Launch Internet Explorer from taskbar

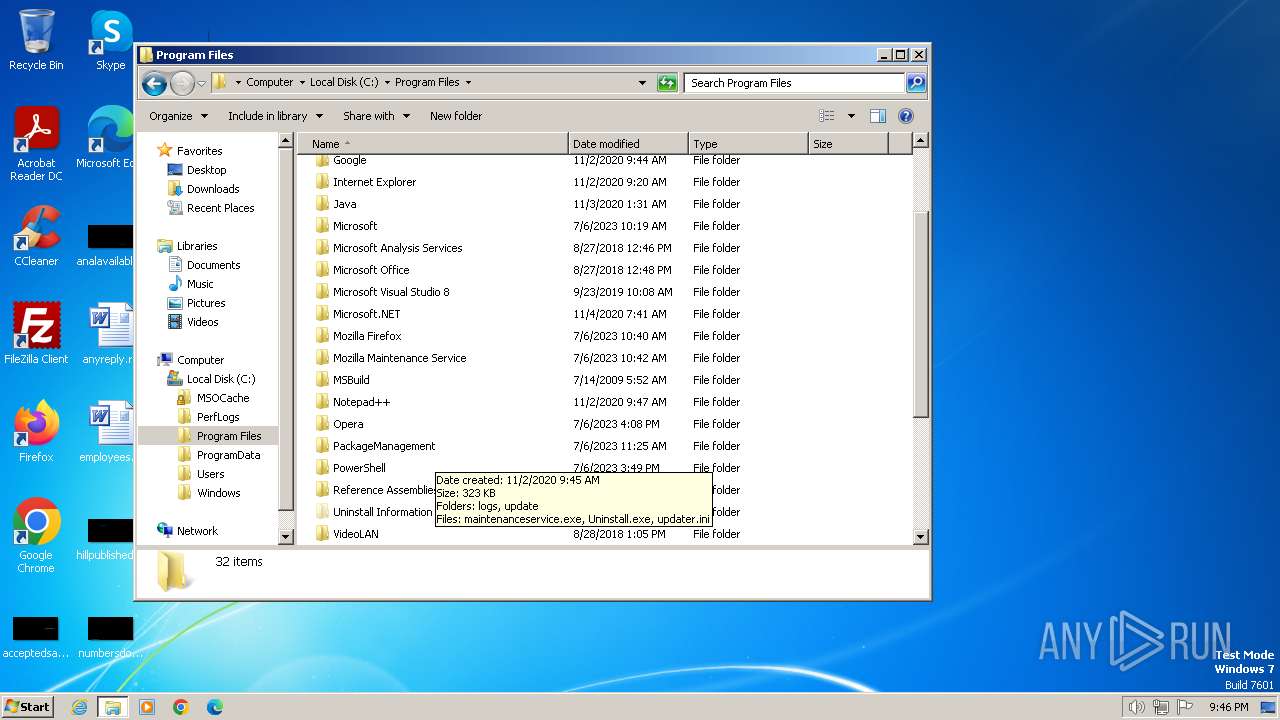click(80, 707)
